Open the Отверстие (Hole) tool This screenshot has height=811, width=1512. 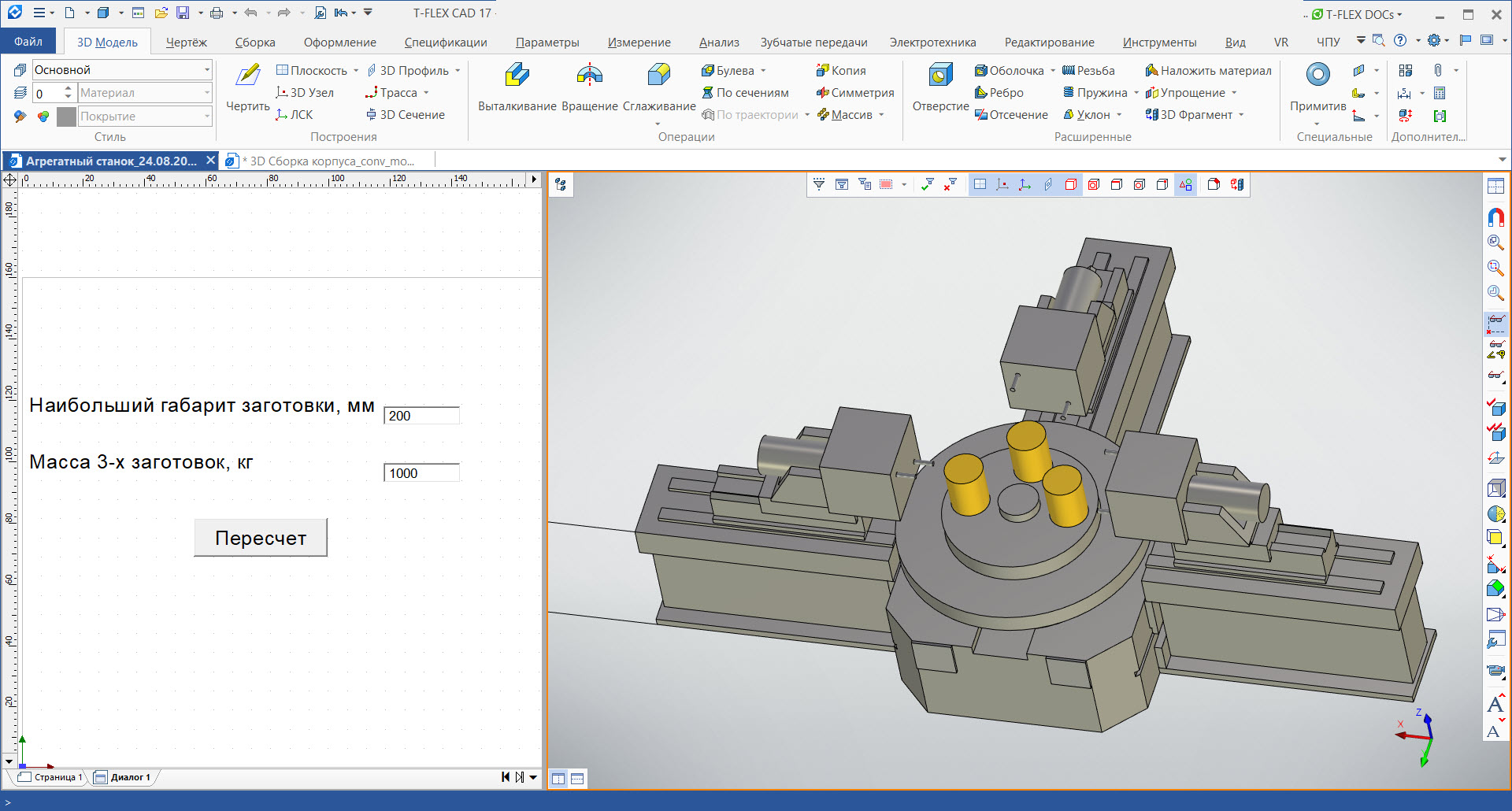pyautogui.click(x=939, y=76)
